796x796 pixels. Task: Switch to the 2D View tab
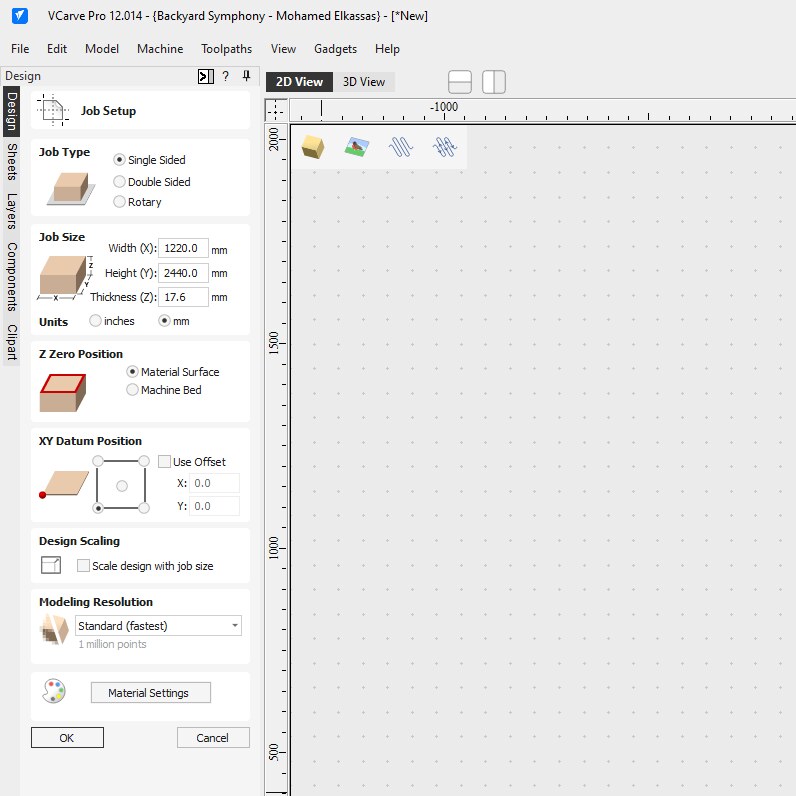click(300, 82)
